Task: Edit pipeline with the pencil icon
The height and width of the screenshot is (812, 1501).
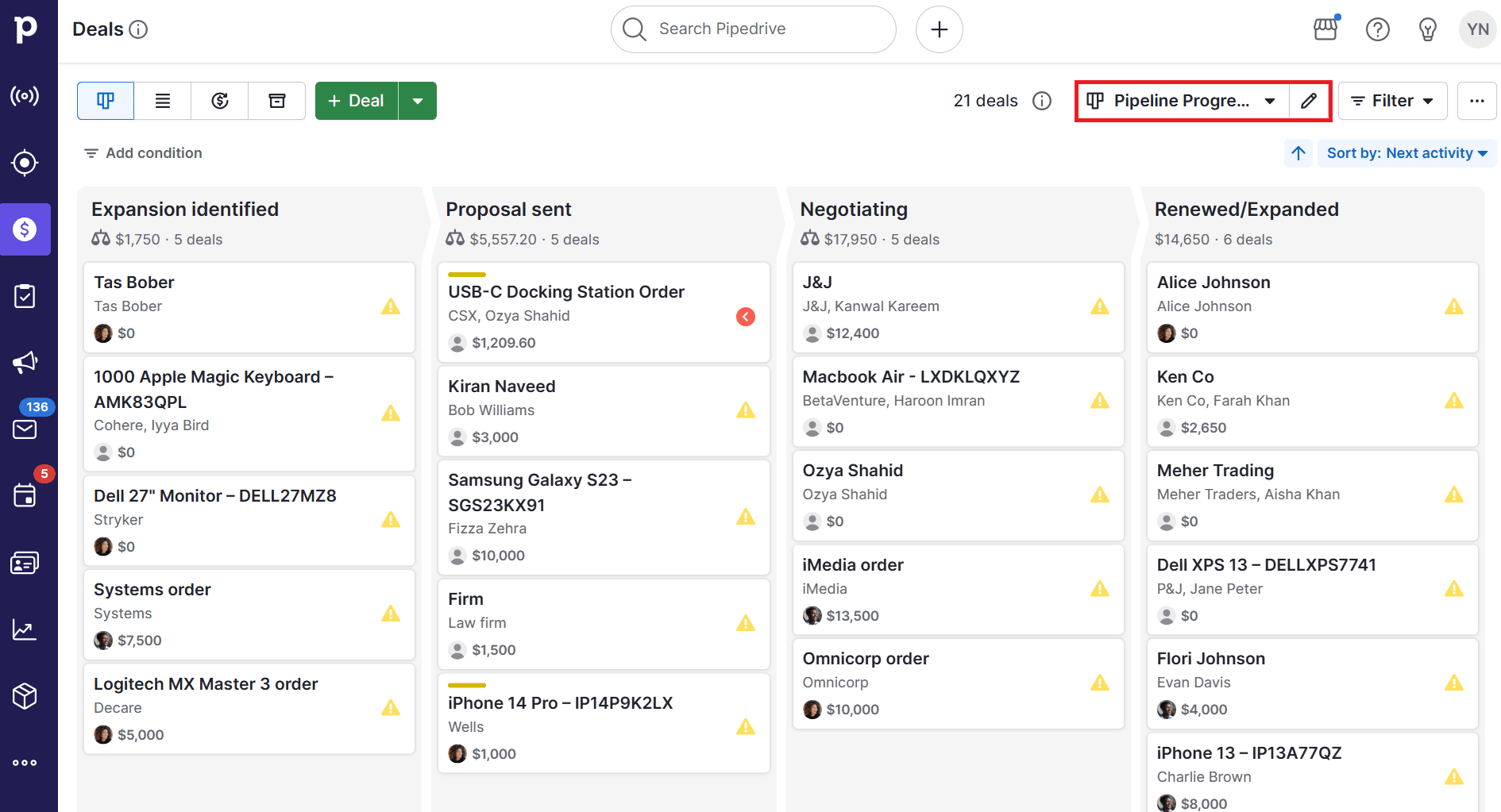Action: point(1309,101)
